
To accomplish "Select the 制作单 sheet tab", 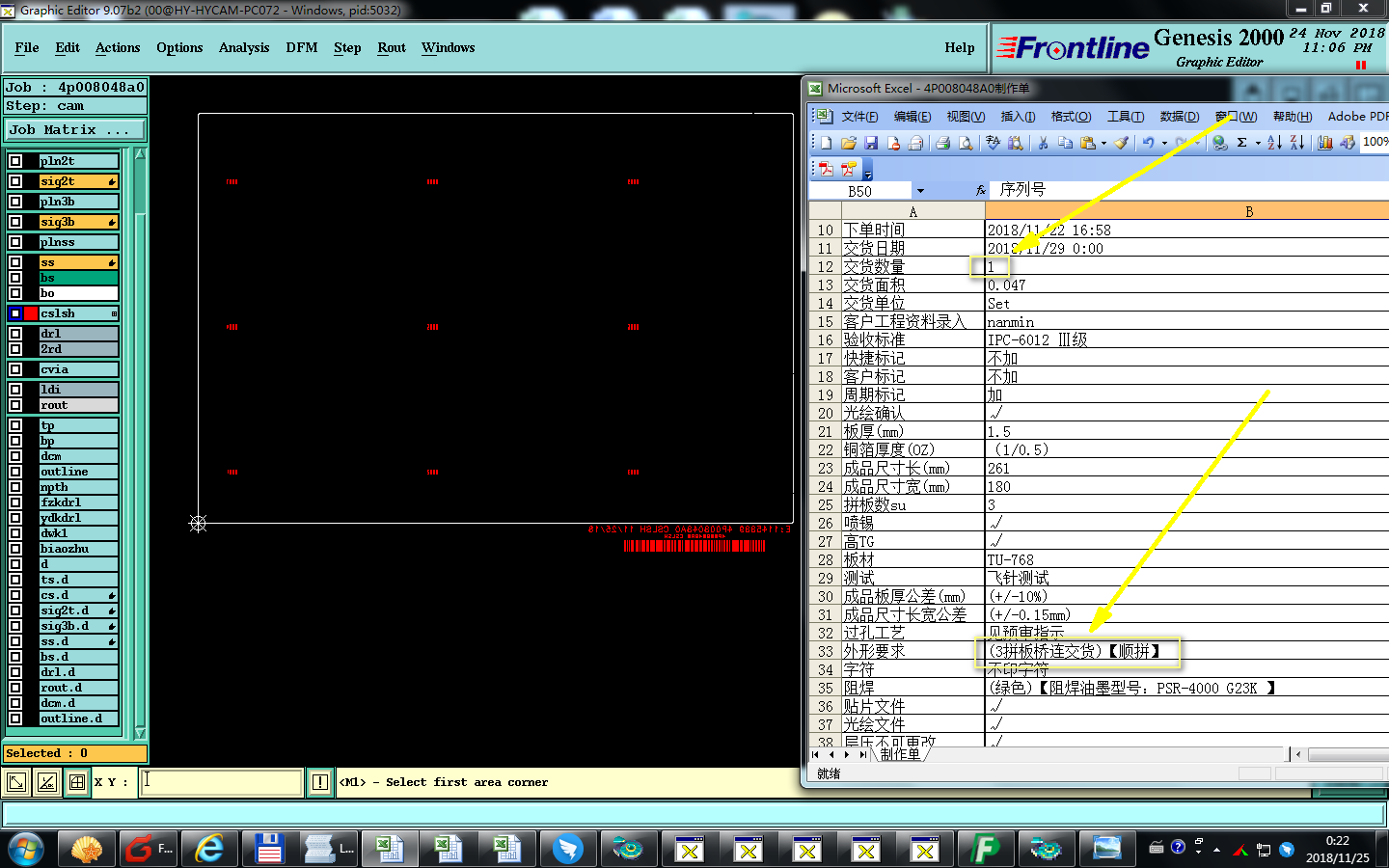I will tap(901, 754).
